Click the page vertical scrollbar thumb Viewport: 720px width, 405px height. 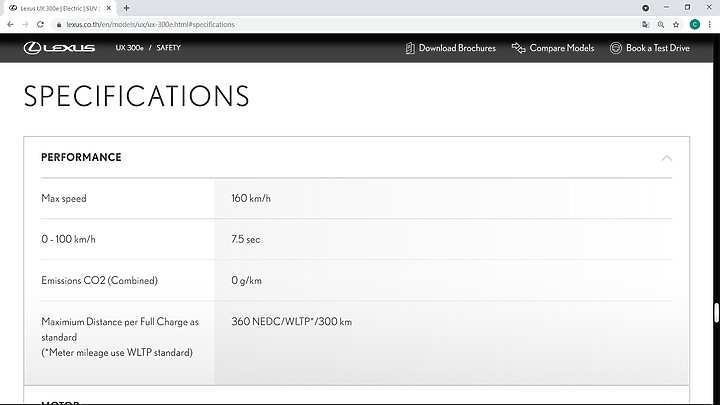coord(716,313)
